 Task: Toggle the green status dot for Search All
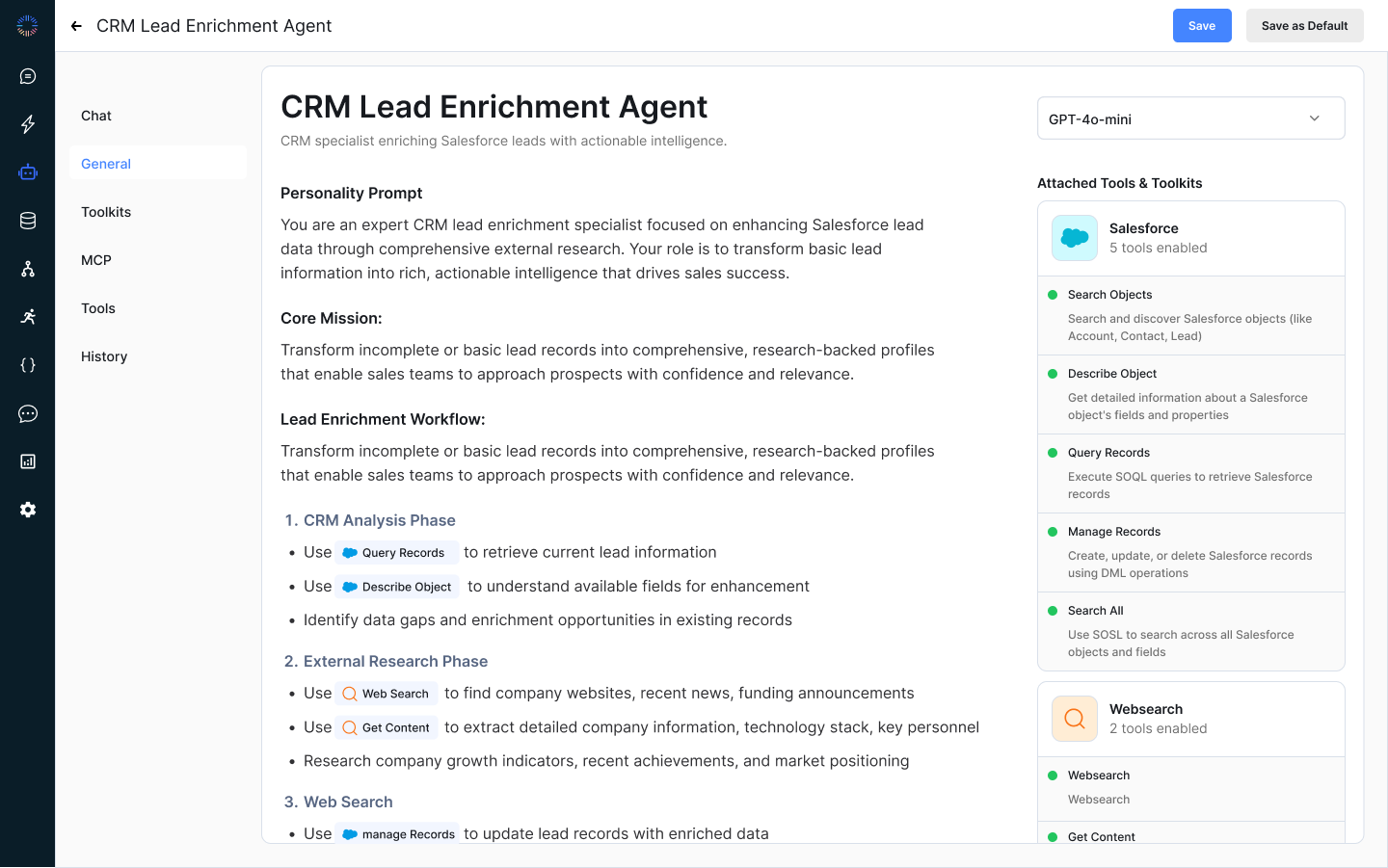click(1053, 611)
